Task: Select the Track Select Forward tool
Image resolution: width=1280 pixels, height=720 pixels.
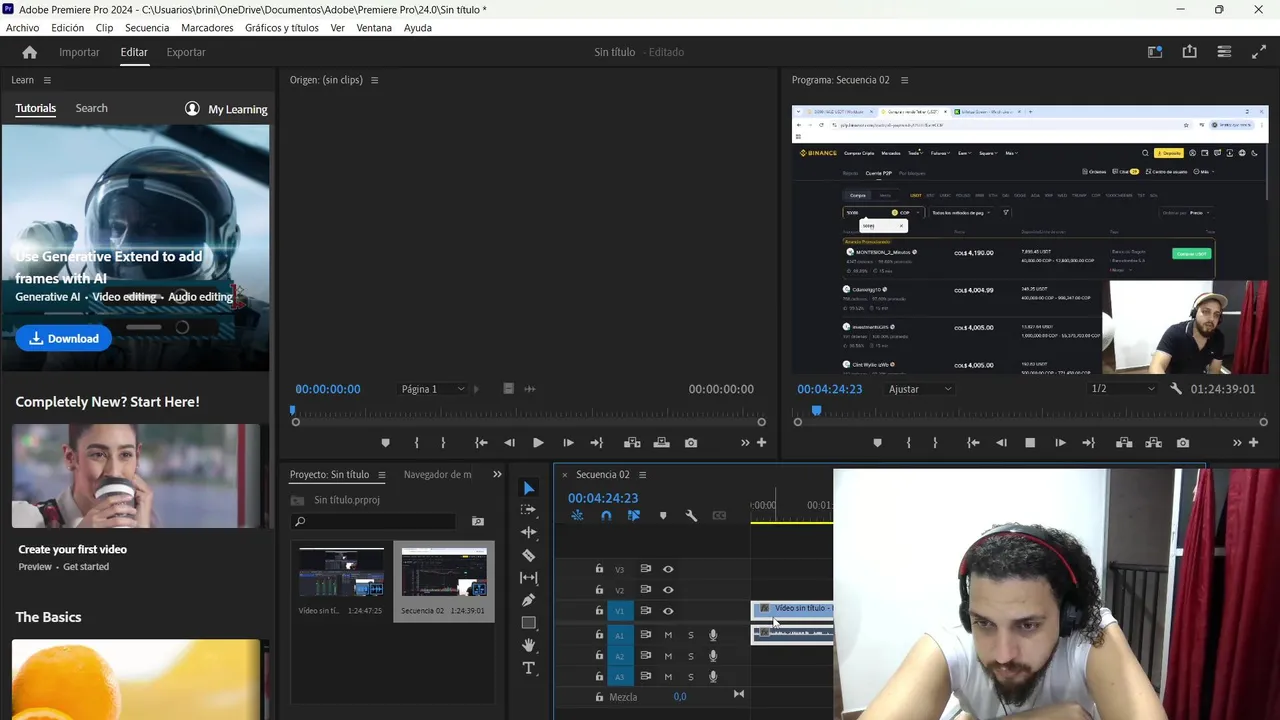Action: click(529, 509)
